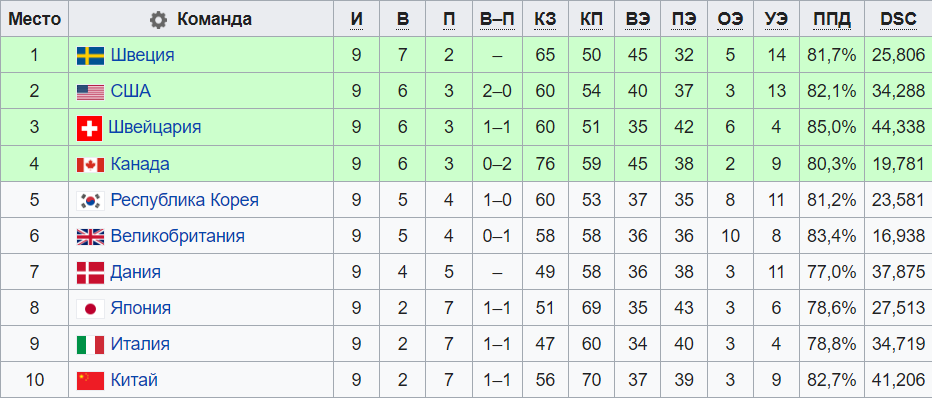This screenshot has height=400, width=932.
Task: Open the Швеция team link
Action: coord(142,56)
